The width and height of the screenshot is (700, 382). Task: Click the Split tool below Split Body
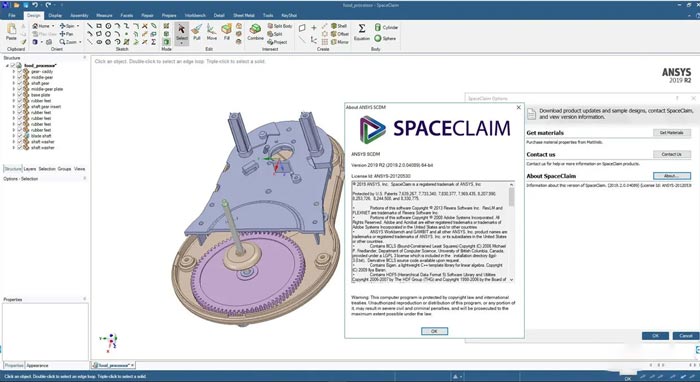pyautogui.click(x=275, y=34)
